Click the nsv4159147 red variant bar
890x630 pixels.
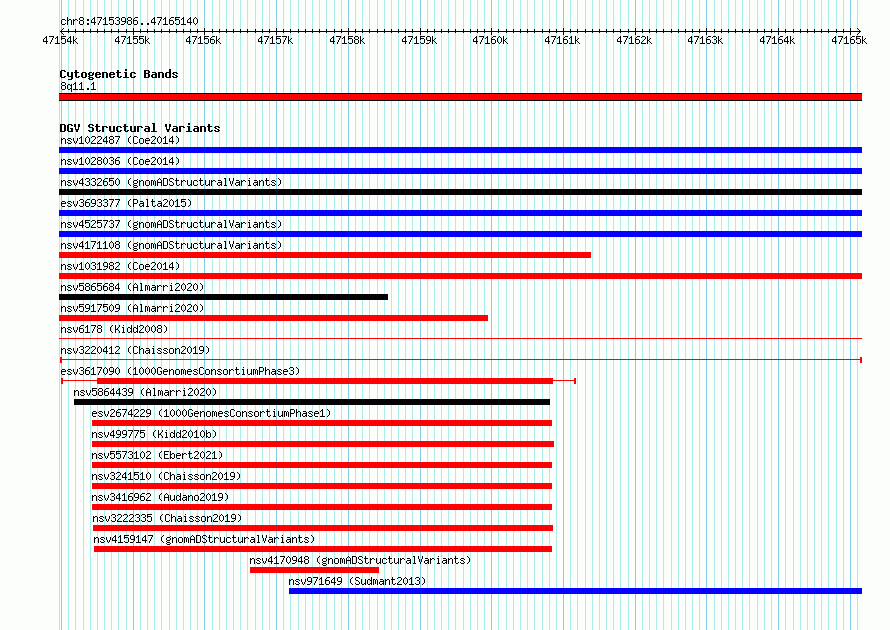[323, 549]
